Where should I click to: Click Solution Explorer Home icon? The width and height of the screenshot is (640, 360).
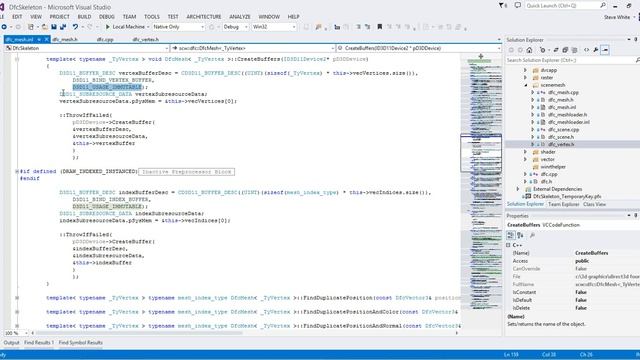point(529,50)
